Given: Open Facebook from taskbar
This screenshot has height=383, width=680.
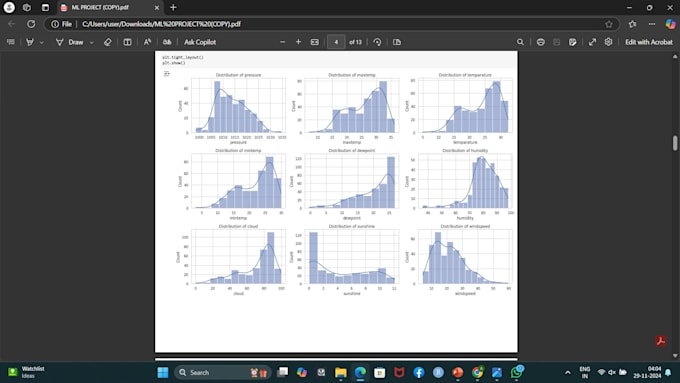Looking at the screenshot, I should click(418, 373).
